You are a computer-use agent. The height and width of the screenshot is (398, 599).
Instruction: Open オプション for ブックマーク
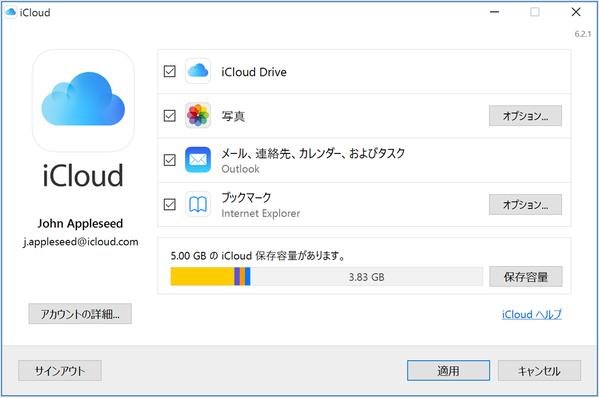click(x=525, y=205)
